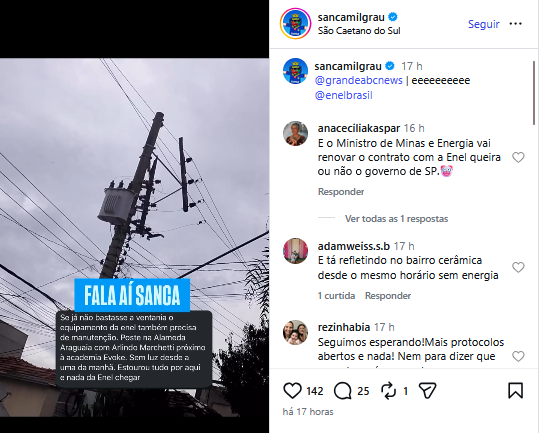Open the São Caetano do Sul location
Screen dimensions: 541x433
click(x=359, y=31)
